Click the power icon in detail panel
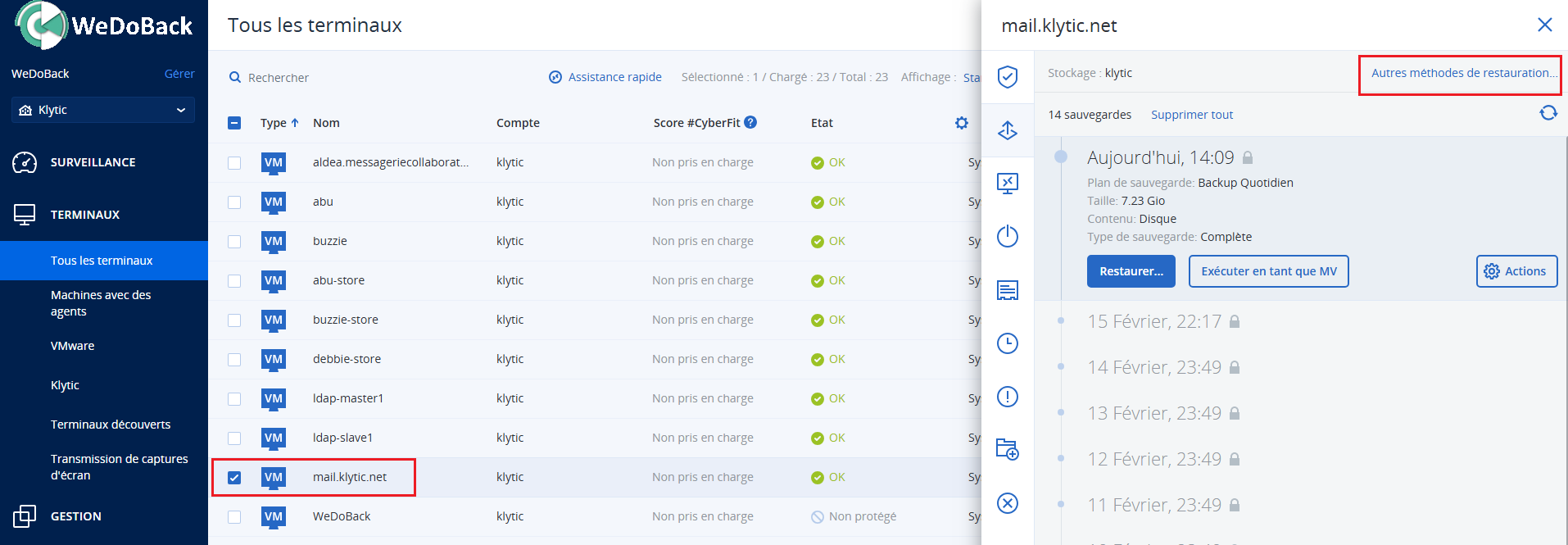The height and width of the screenshot is (545, 1568). [x=1008, y=236]
